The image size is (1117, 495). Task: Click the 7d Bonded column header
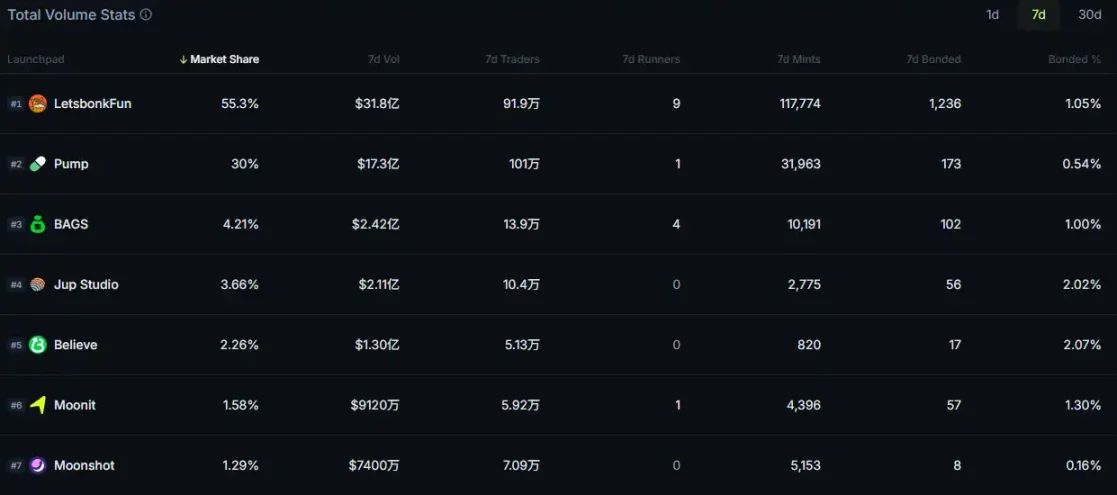coord(933,60)
